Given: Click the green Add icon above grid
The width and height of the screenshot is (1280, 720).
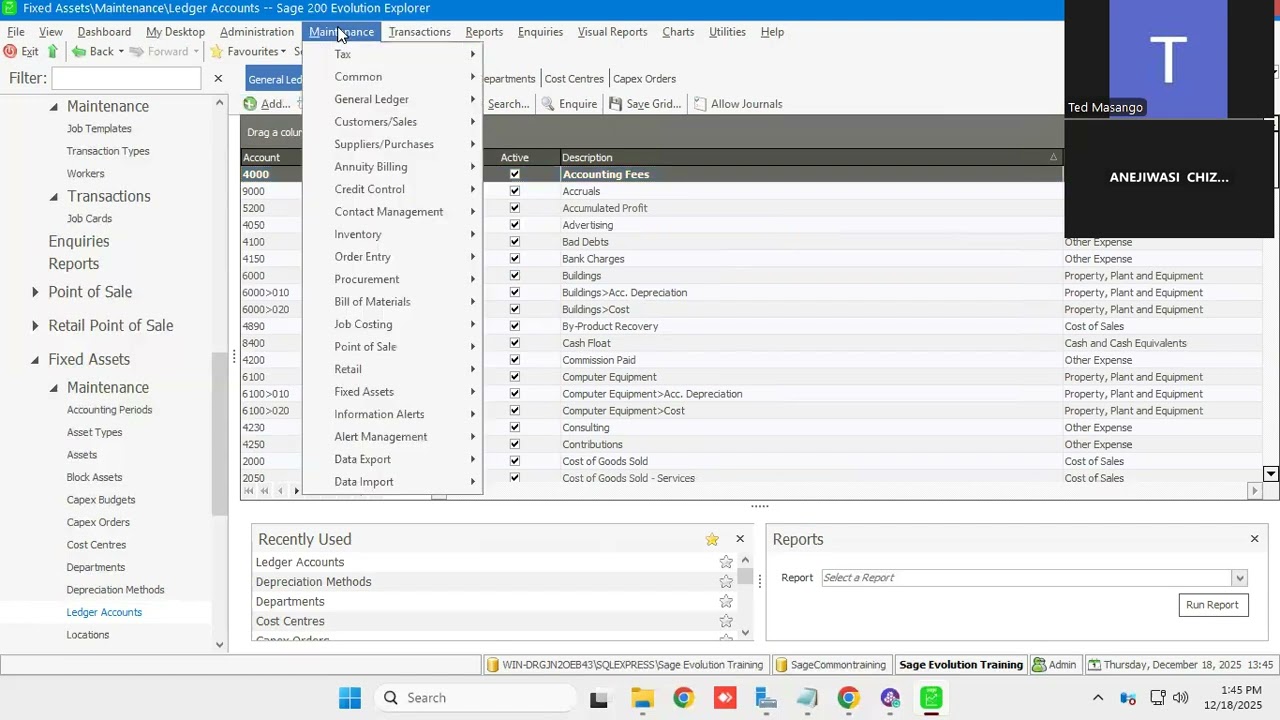Looking at the screenshot, I should [x=250, y=104].
